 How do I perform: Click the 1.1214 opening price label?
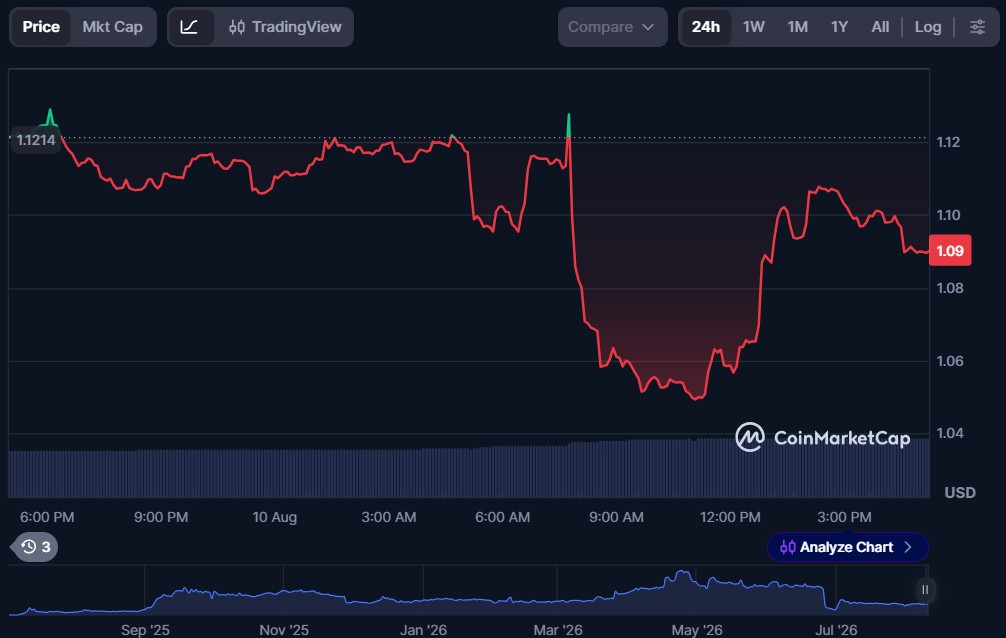coord(36,140)
